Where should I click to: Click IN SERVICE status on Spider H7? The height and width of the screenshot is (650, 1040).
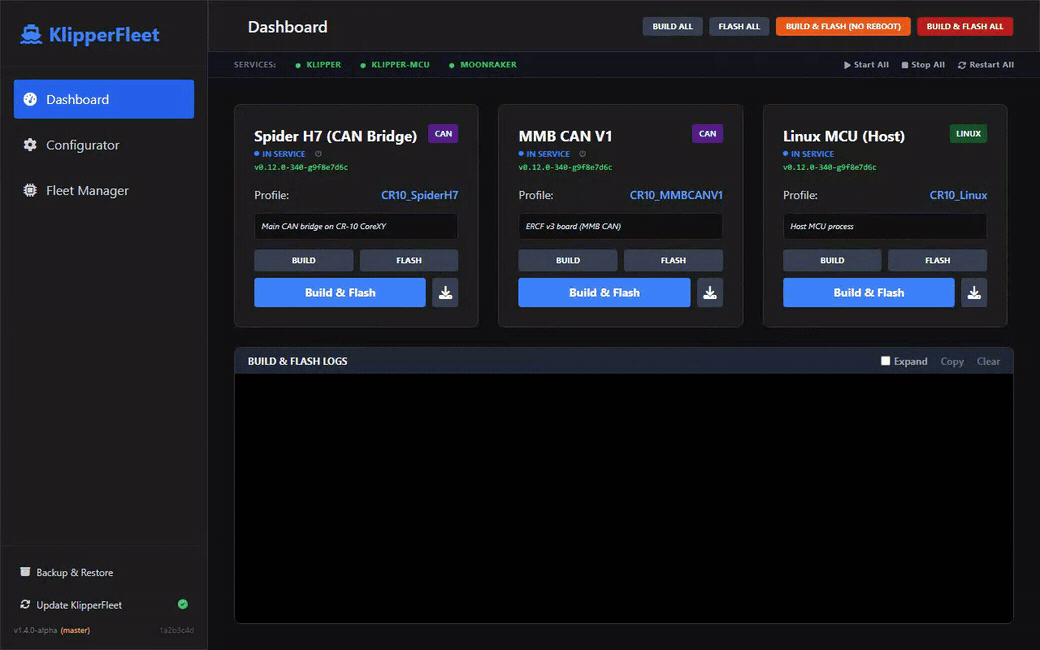(280, 154)
